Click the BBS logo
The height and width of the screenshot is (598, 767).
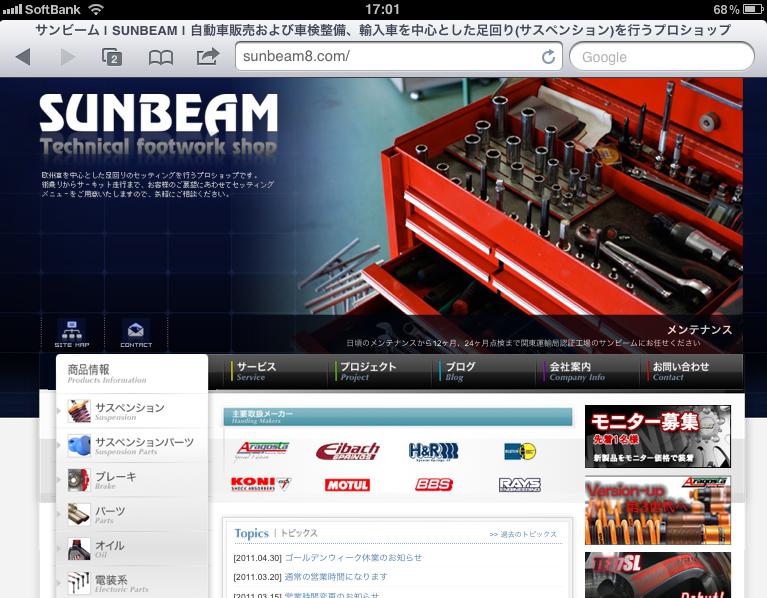tap(433, 484)
